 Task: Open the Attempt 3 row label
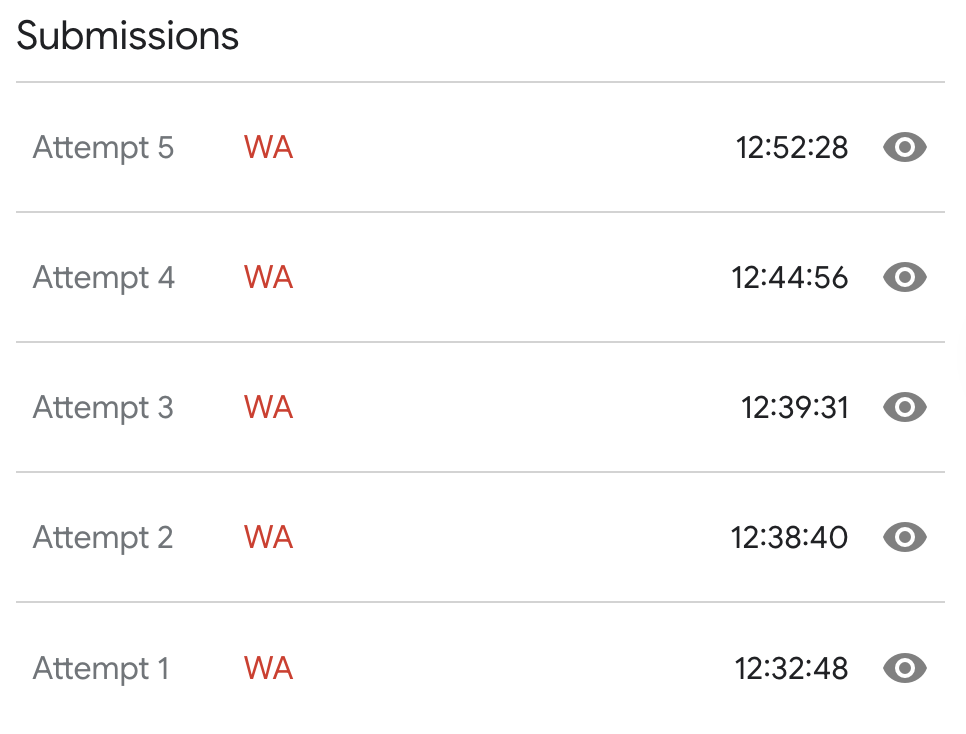tap(104, 409)
